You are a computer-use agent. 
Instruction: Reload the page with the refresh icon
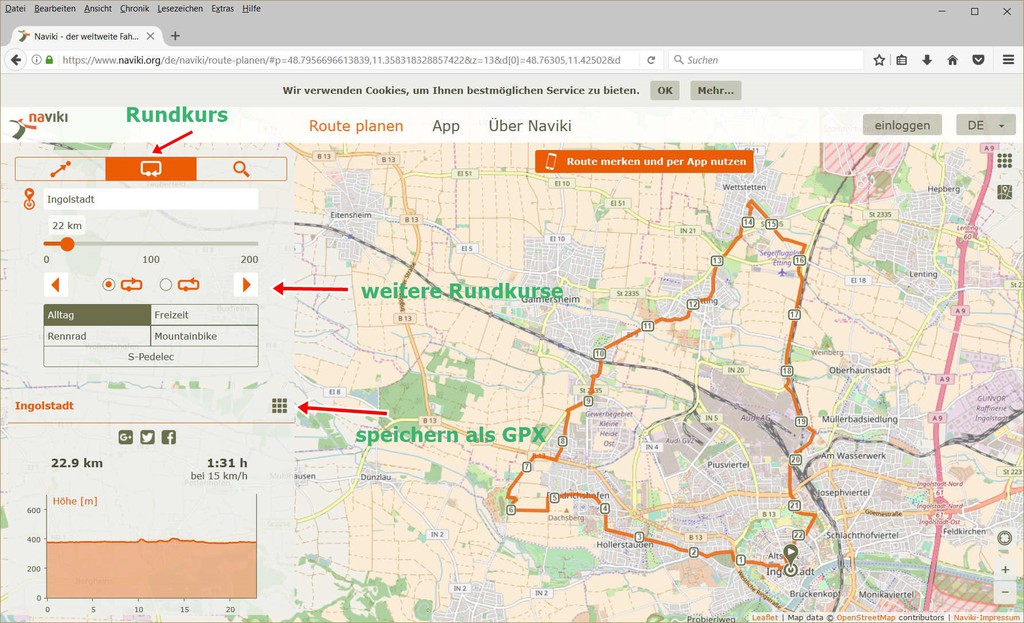pos(651,60)
